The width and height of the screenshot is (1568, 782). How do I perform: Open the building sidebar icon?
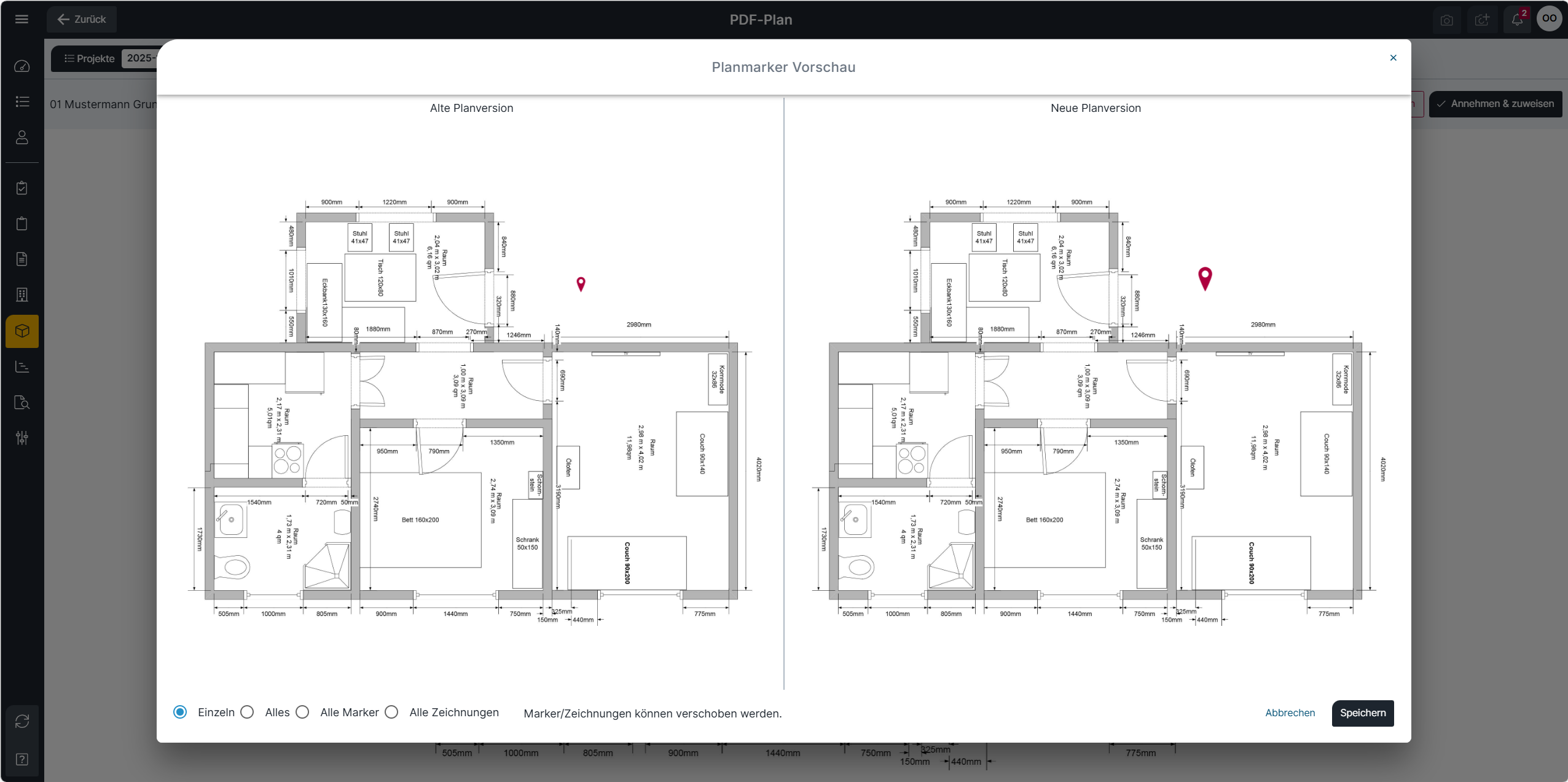[22, 295]
